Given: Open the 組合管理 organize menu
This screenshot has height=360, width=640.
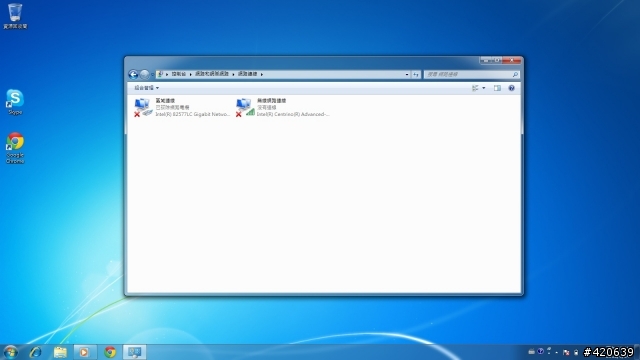Looking at the screenshot, I should pyautogui.click(x=147, y=88).
